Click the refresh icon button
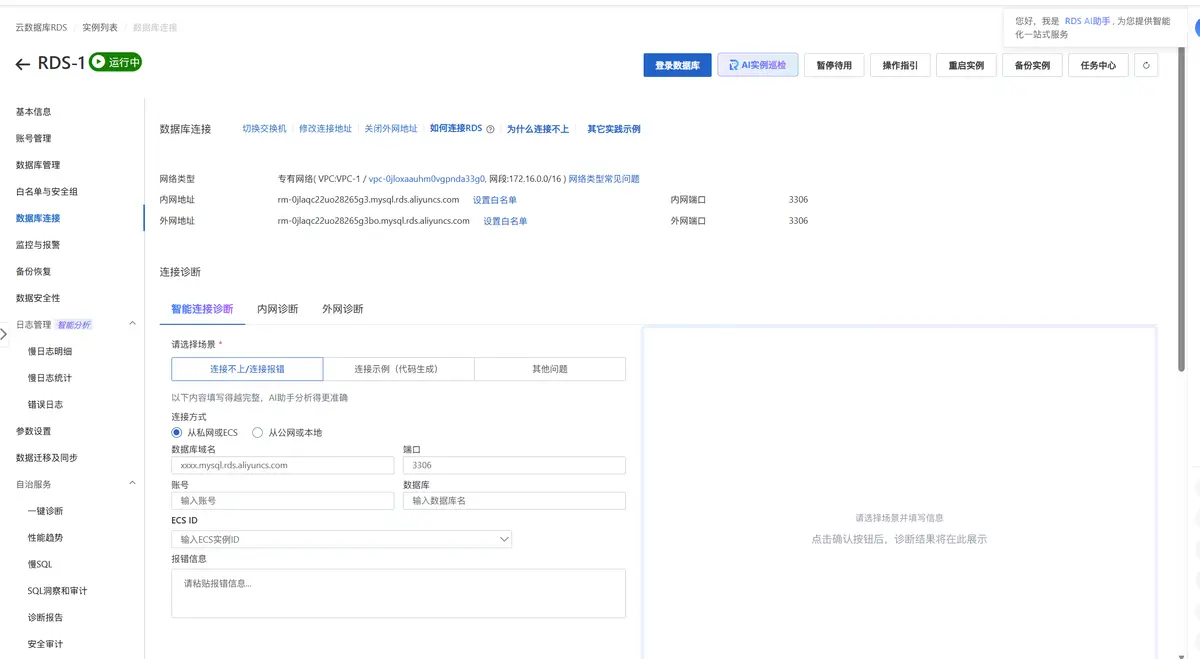 tap(1146, 66)
